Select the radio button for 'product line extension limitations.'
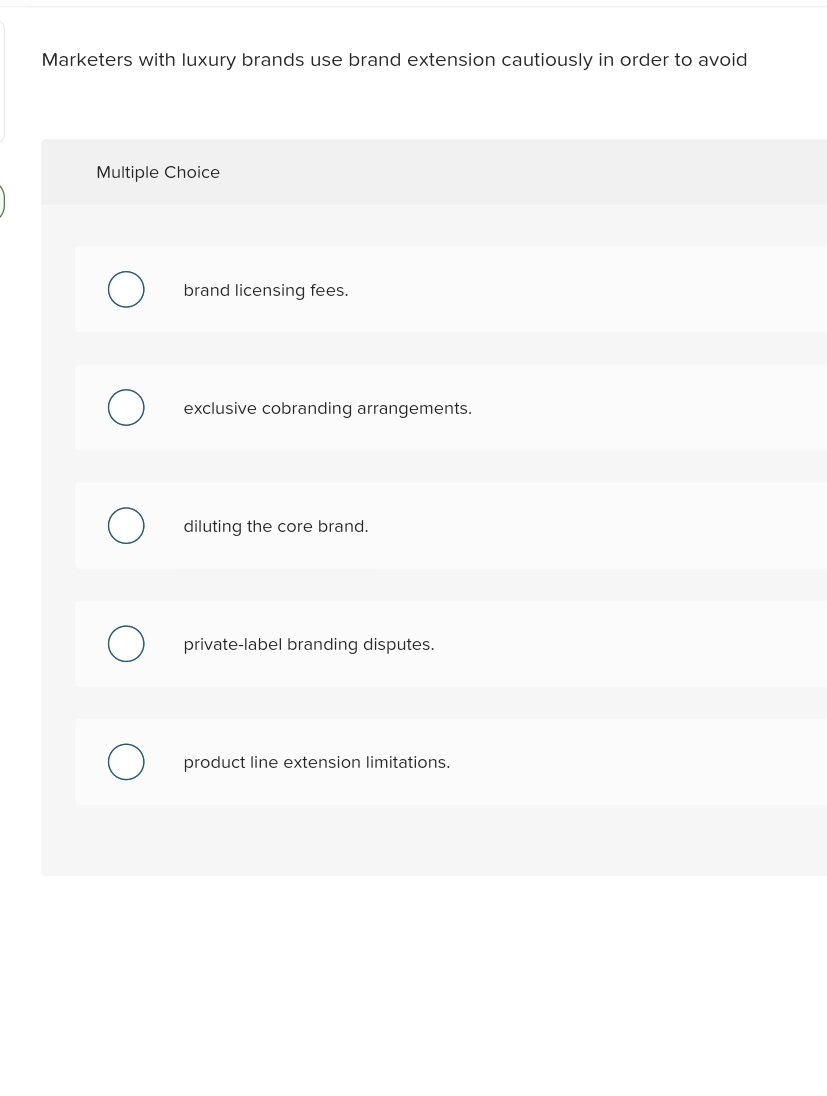This screenshot has height=1096, width=827. [x=126, y=761]
